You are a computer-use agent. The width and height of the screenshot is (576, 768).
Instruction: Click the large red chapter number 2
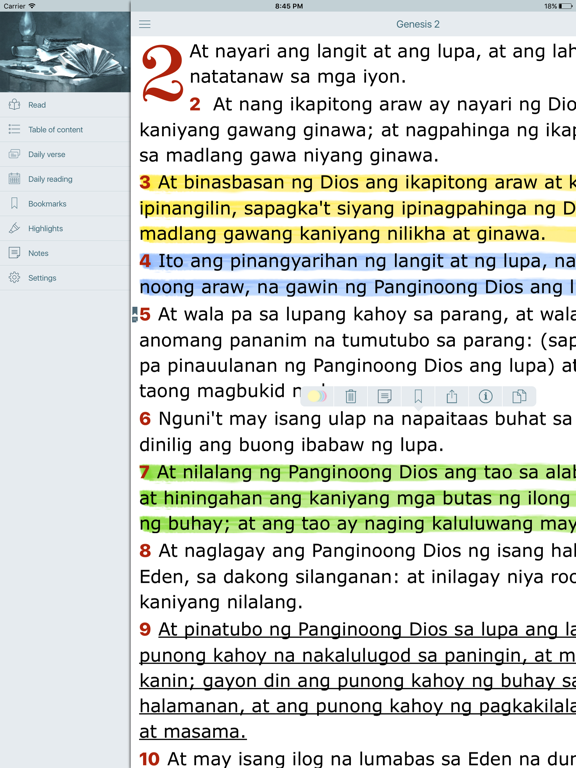coord(162,72)
